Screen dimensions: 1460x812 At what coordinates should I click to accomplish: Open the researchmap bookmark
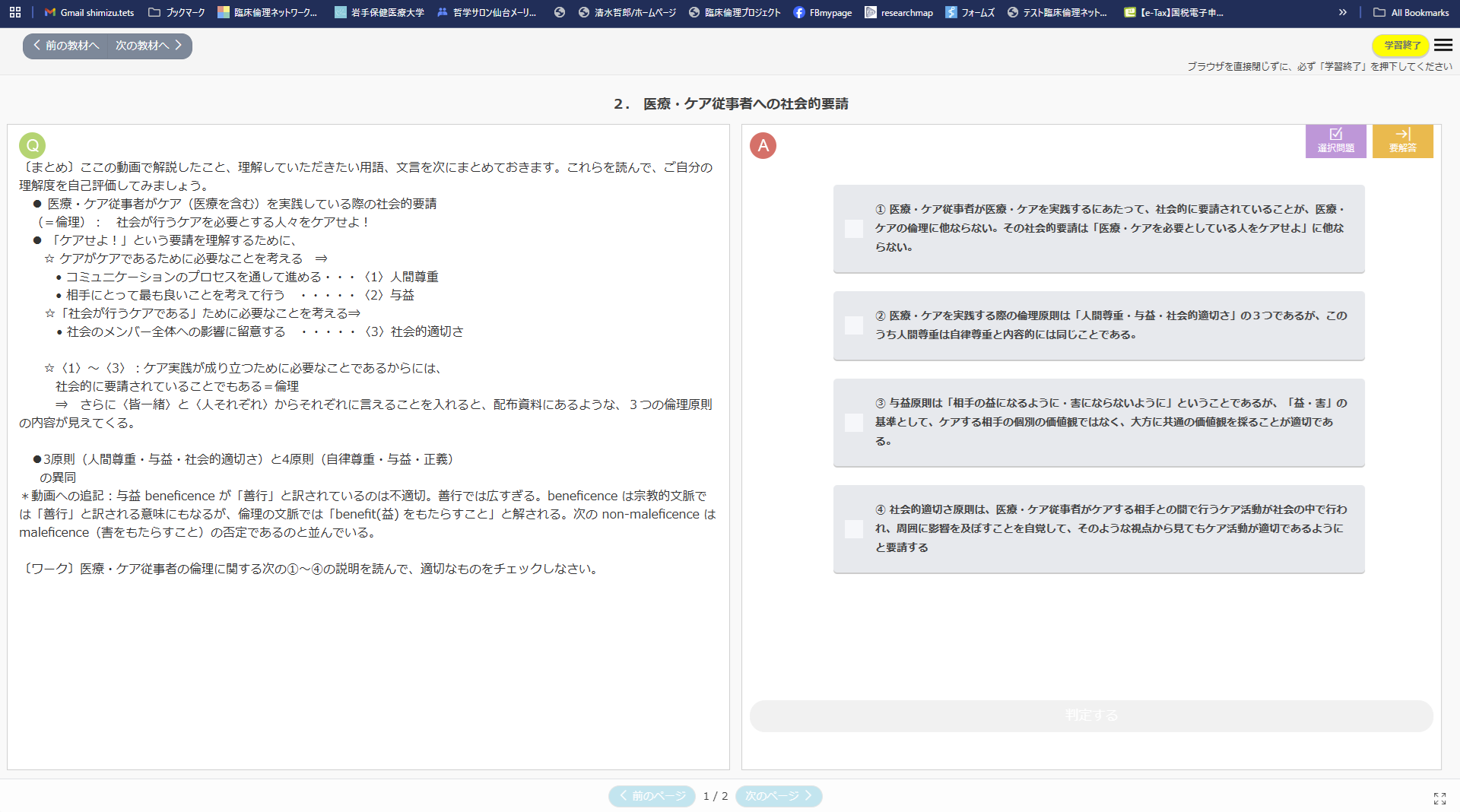click(x=899, y=12)
